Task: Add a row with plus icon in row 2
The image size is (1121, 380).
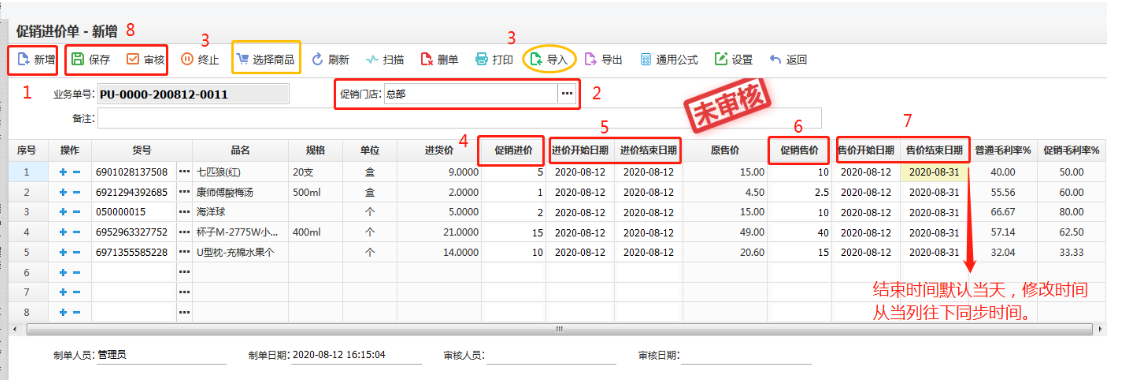Action: (x=63, y=192)
